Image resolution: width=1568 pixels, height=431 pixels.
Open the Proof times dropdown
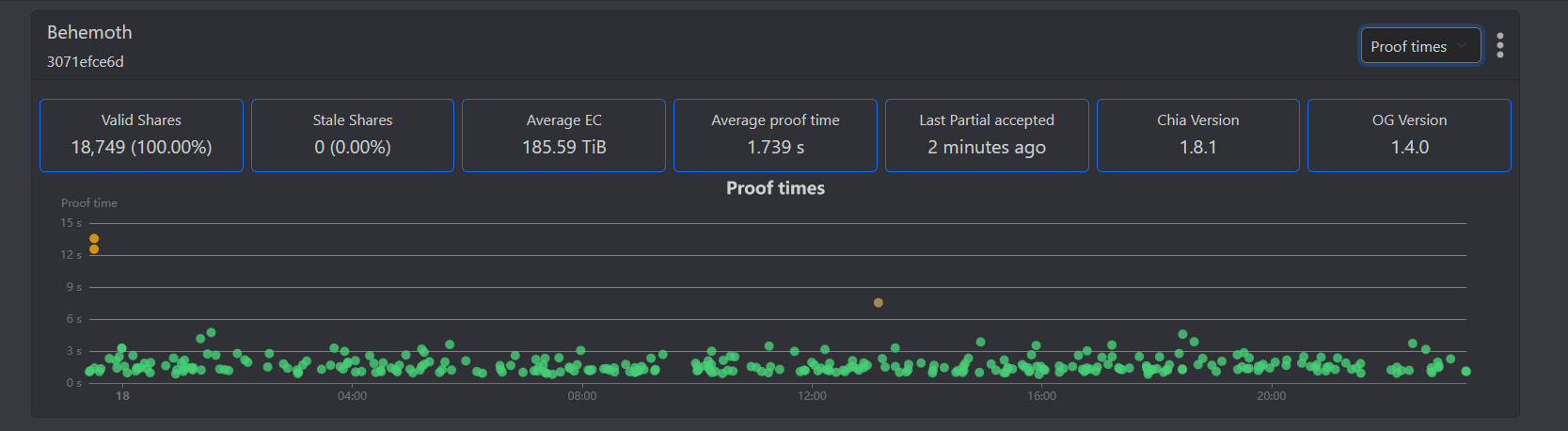click(x=1420, y=46)
